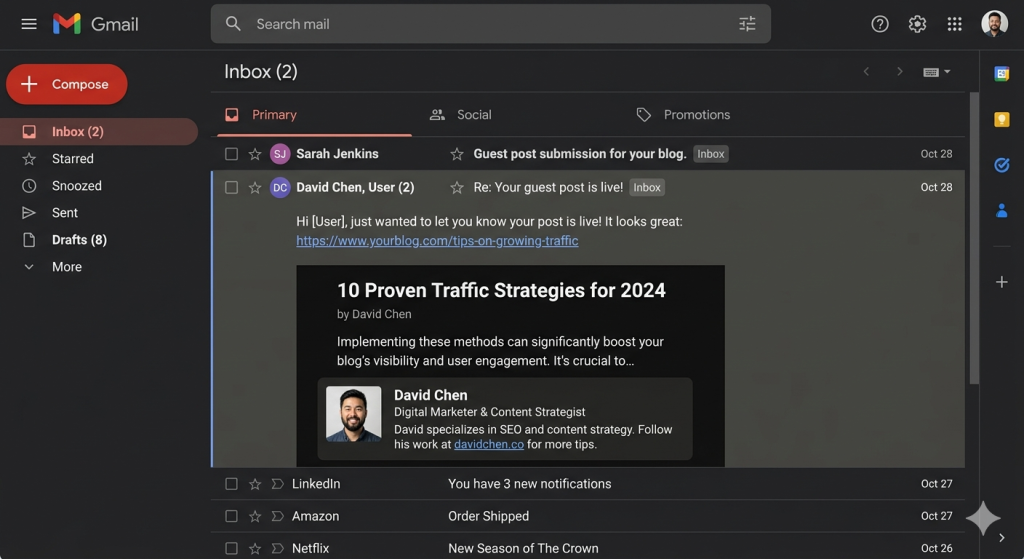Tick the checkbox for LinkedIn email
1024x559 pixels.
232,484
